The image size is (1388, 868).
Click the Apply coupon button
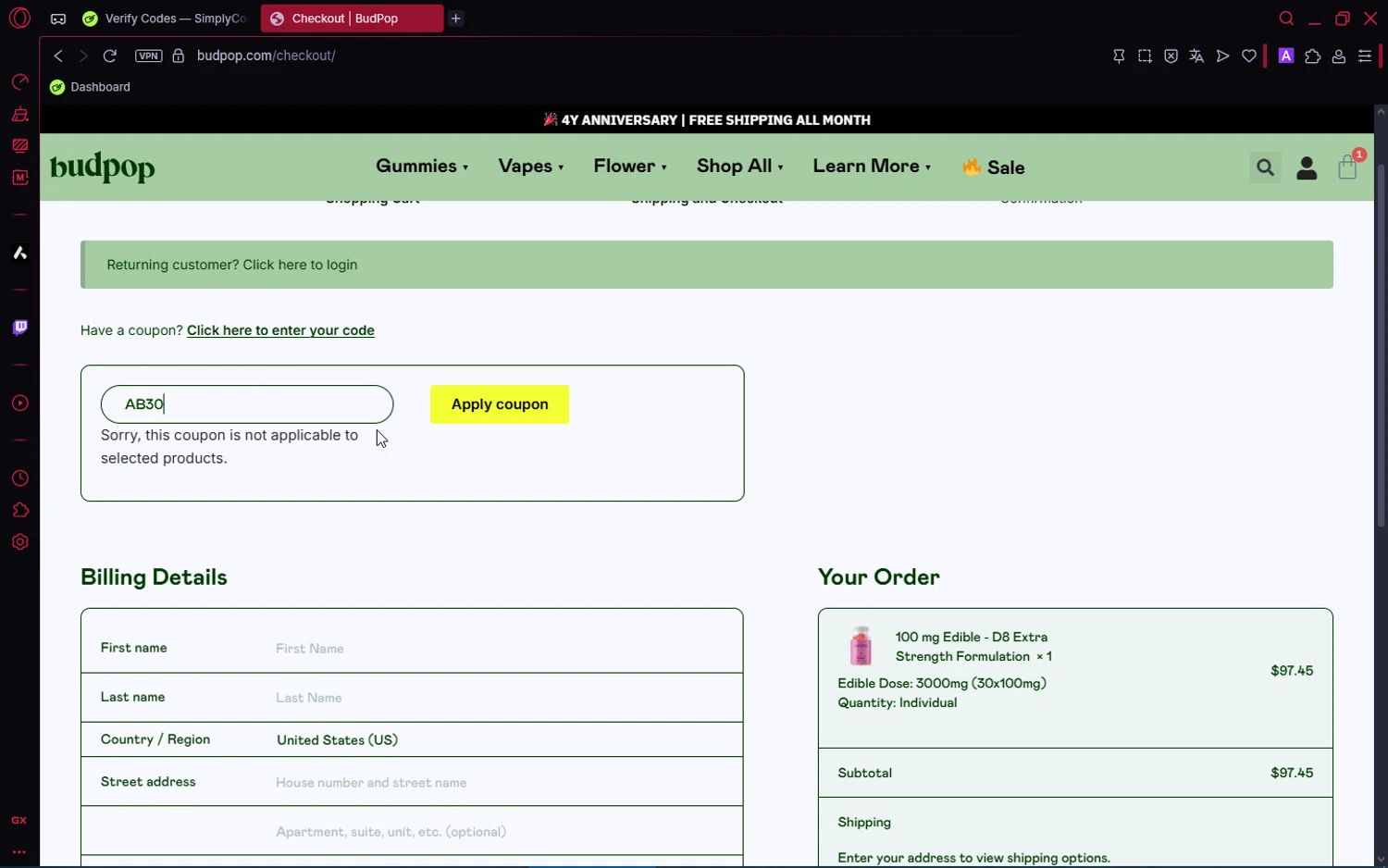(500, 404)
